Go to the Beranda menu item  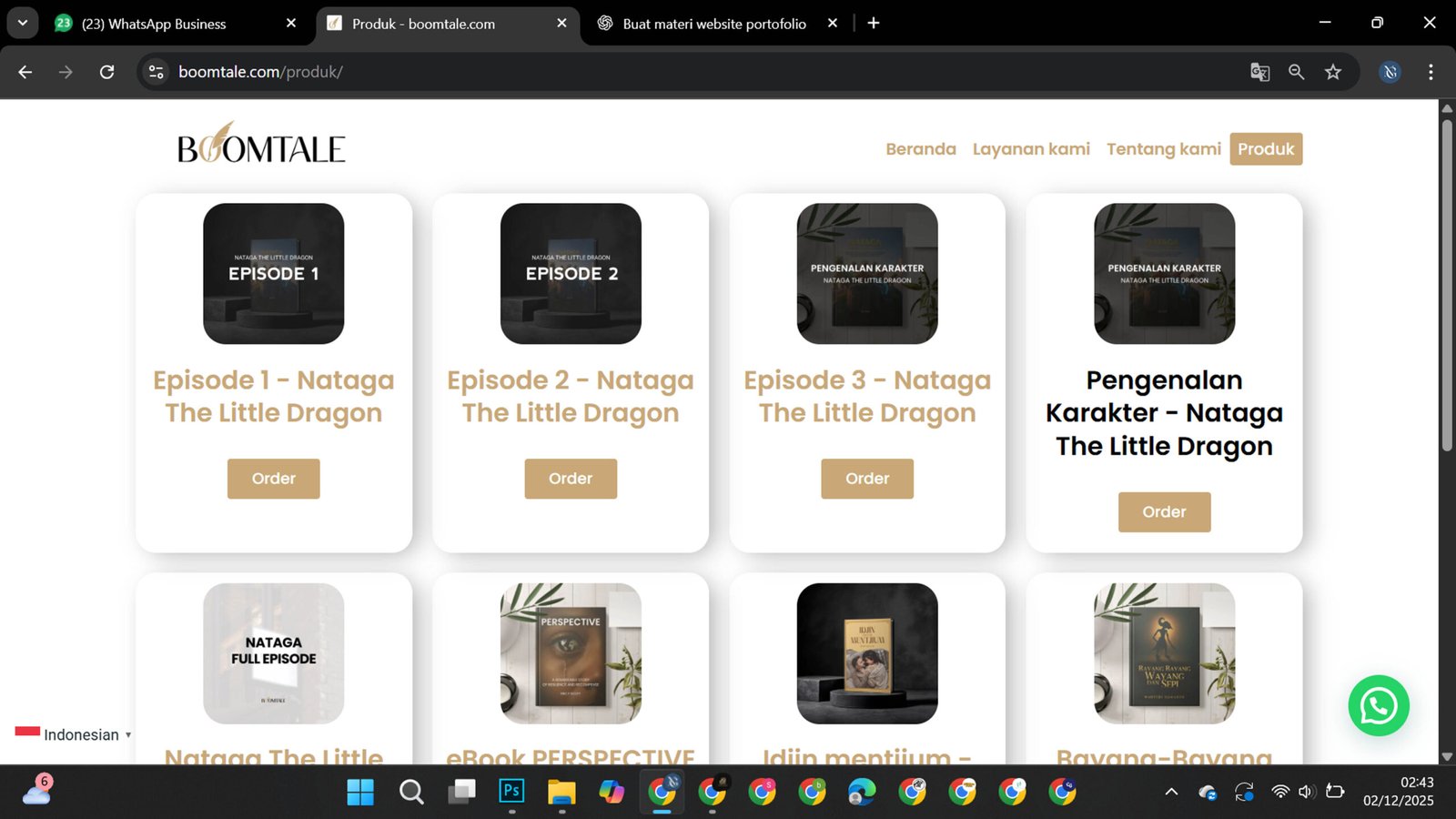920,149
